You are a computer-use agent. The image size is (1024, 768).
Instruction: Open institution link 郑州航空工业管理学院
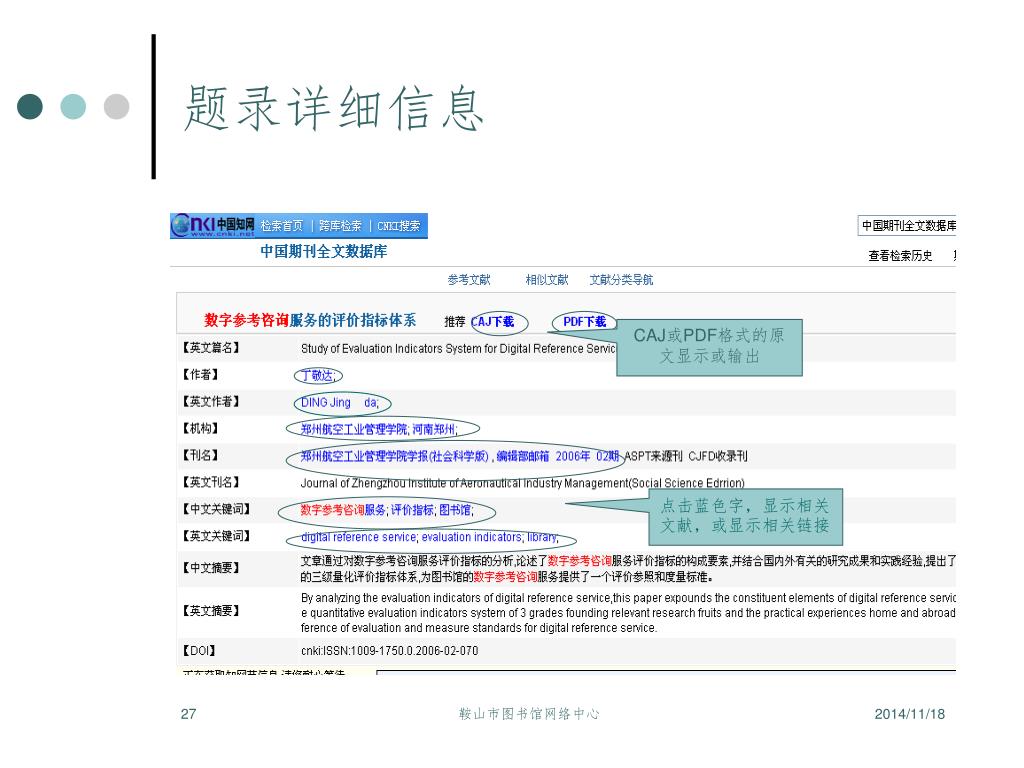point(355,429)
